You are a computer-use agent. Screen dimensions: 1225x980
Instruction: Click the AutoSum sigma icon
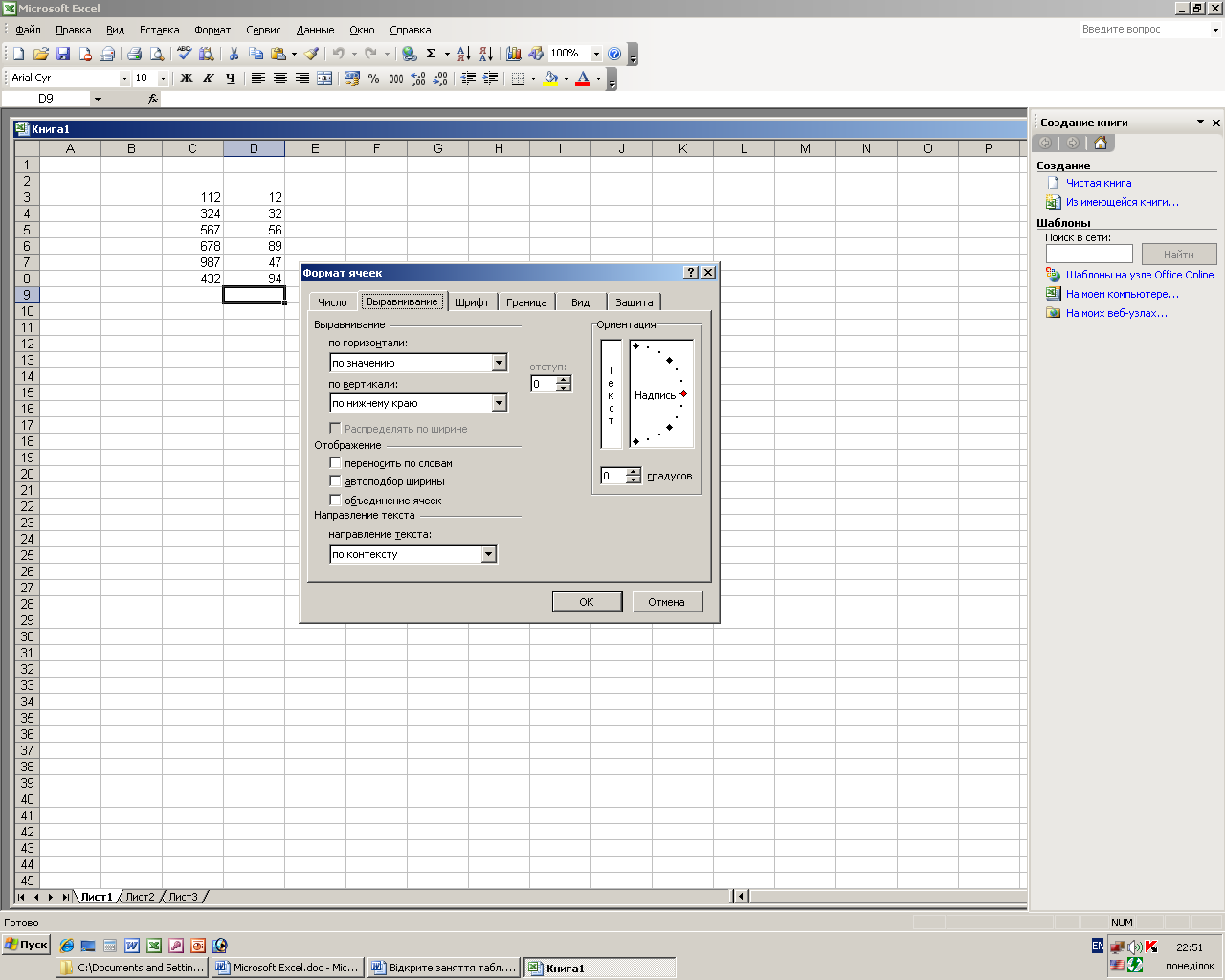(431, 54)
